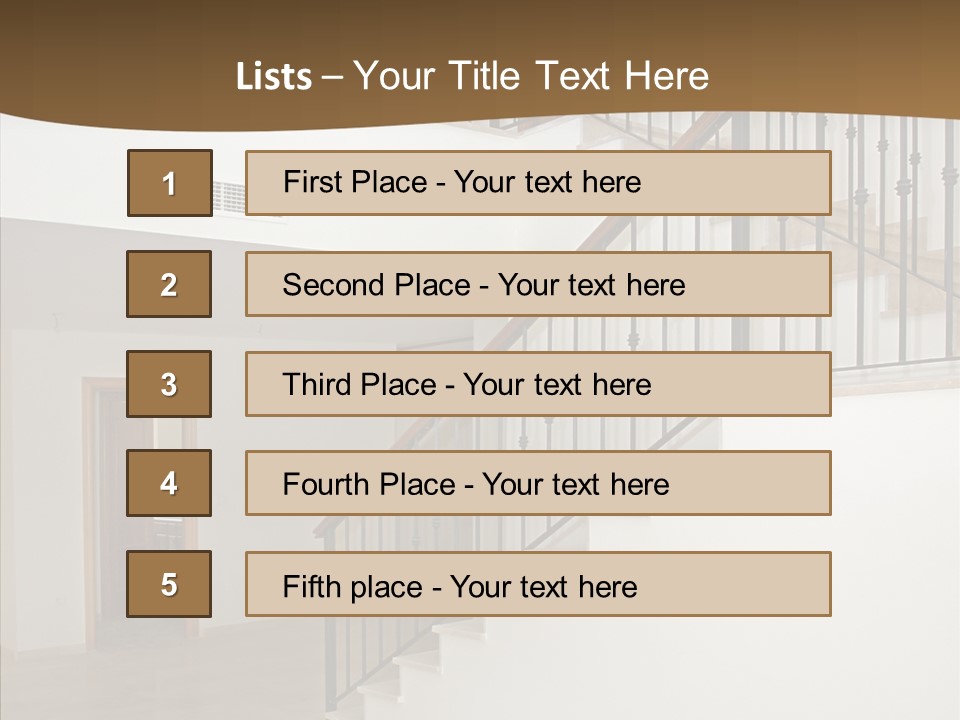Select the brown box labeled 3

169,384
